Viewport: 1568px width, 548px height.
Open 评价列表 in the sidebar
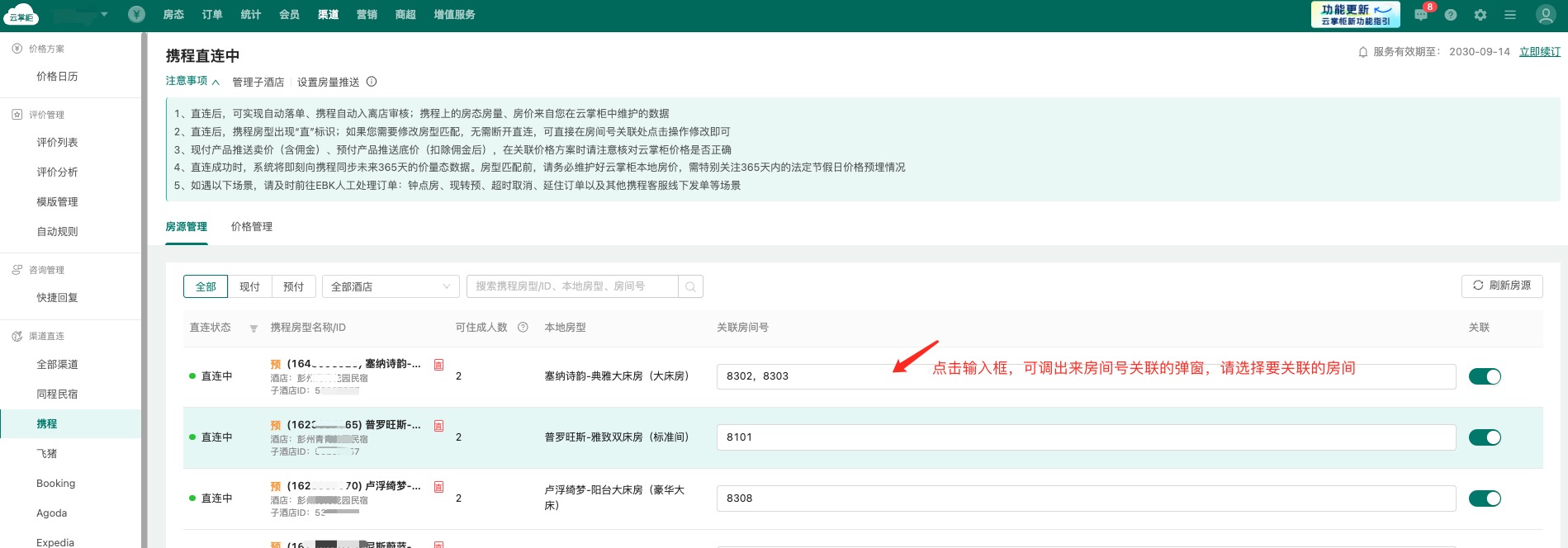point(57,143)
